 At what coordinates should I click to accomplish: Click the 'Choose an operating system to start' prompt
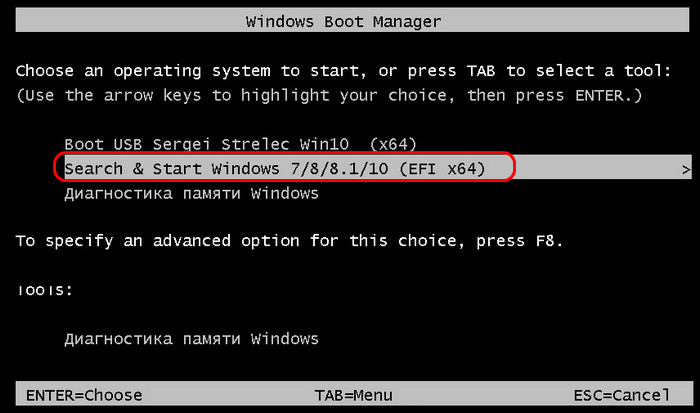(191, 71)
